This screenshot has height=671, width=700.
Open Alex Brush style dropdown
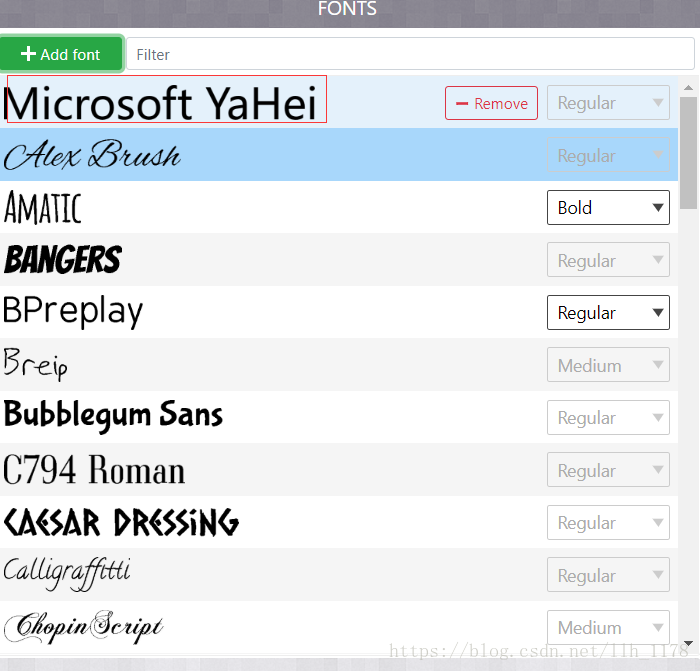tap(608, 155)
